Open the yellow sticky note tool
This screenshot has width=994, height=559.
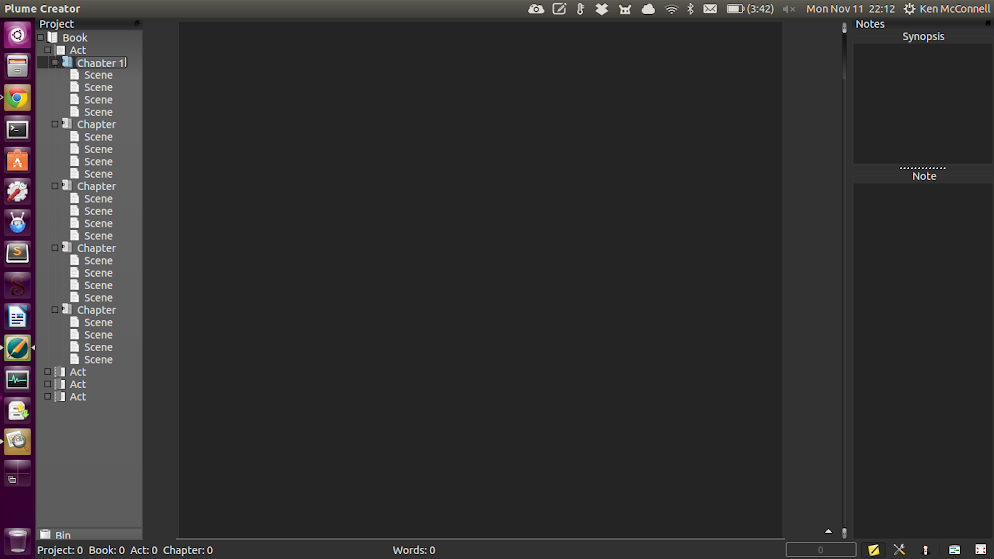874,549
